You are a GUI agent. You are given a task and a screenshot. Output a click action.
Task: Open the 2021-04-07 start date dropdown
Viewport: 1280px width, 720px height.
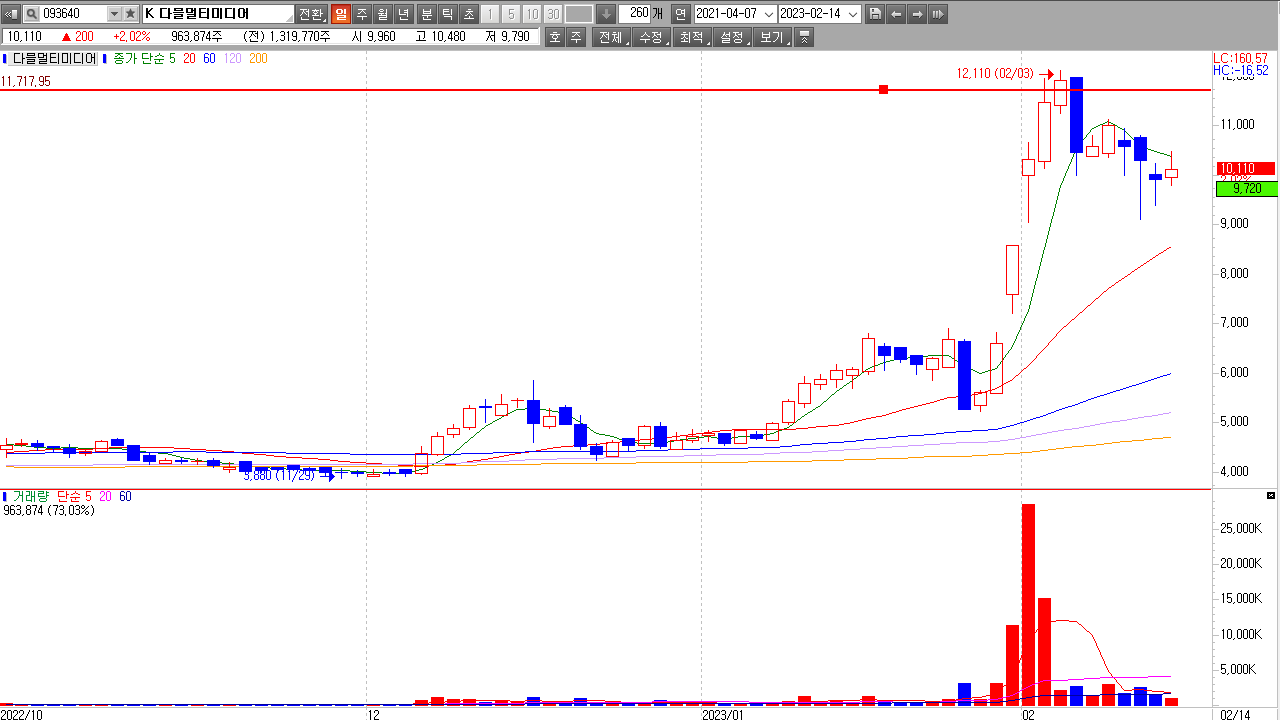(768, 14)
